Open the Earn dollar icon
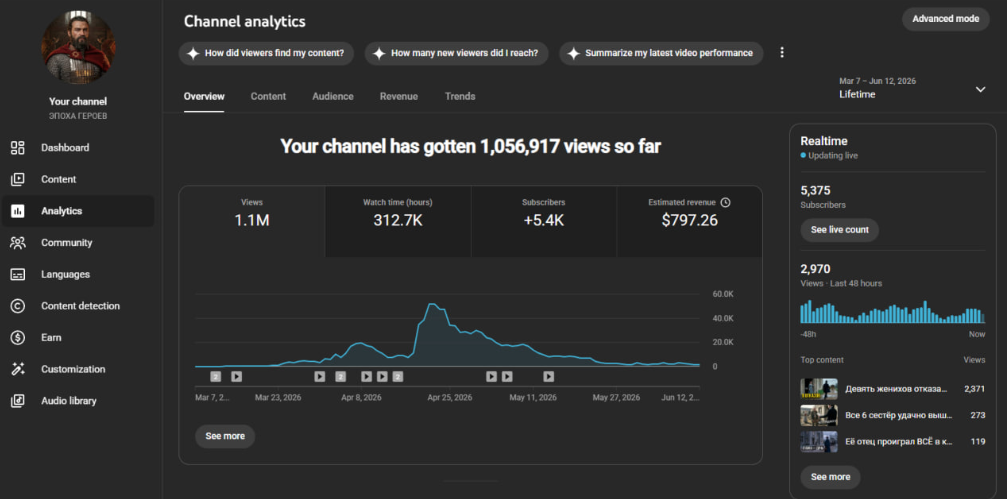The image size is (1007, 499). point(17,337)
